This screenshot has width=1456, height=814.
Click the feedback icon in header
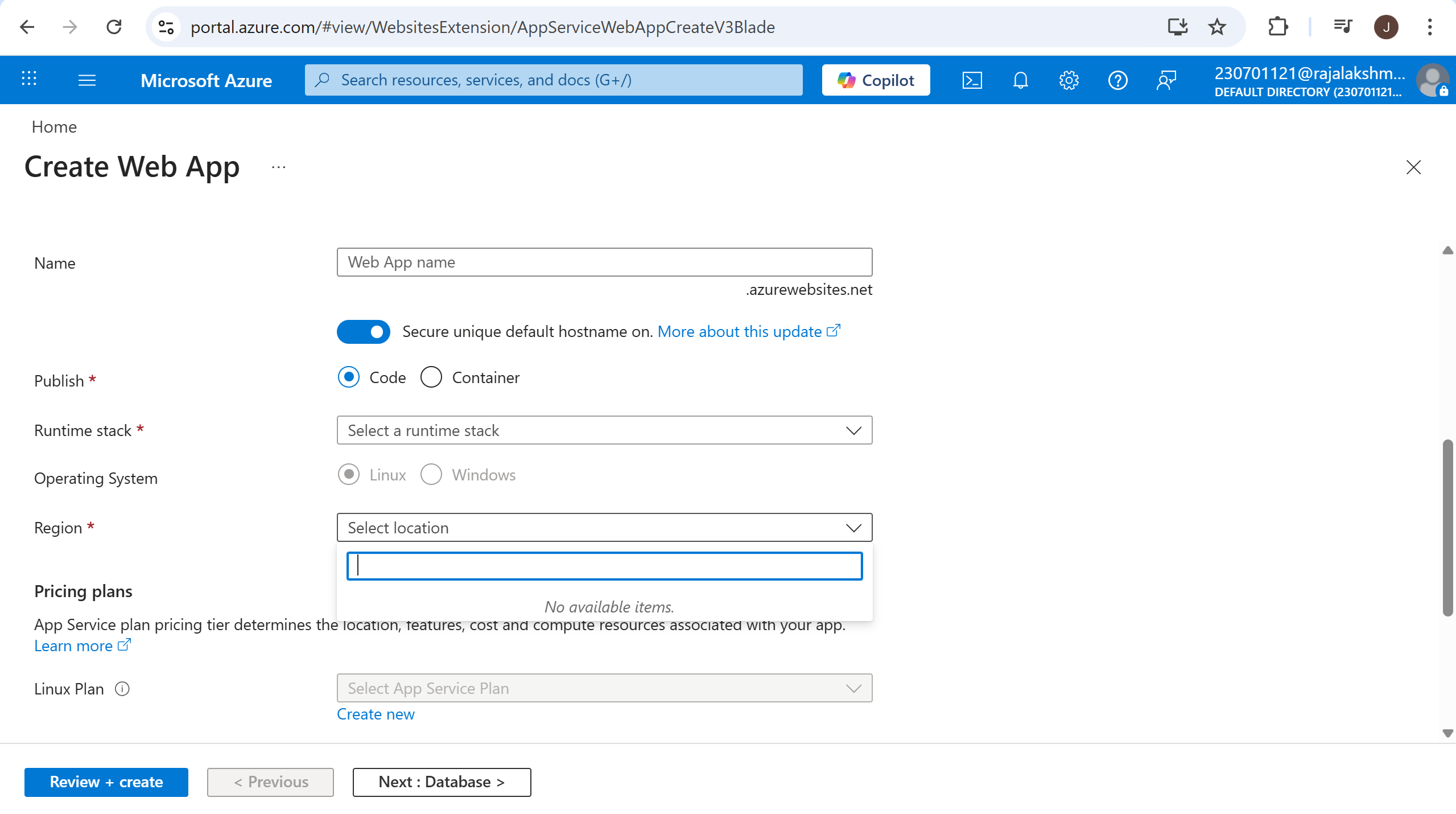(x=1166, y=80)
